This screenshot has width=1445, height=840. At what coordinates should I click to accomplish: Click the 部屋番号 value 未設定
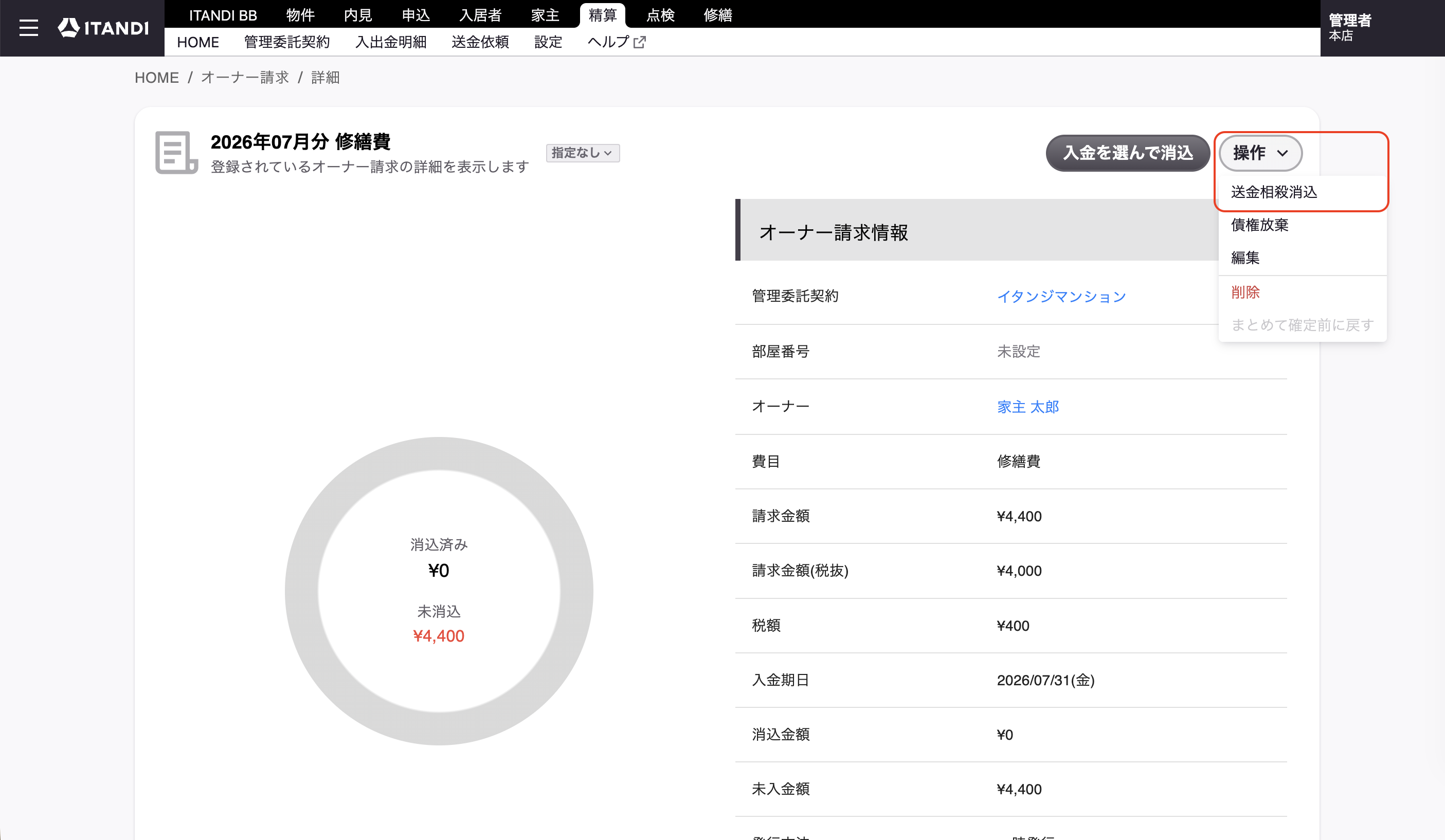coord(1018,352)
